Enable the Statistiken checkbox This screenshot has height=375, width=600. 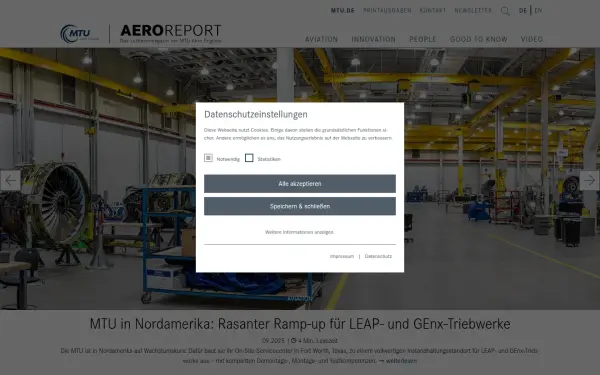click(x=249, y=158)
